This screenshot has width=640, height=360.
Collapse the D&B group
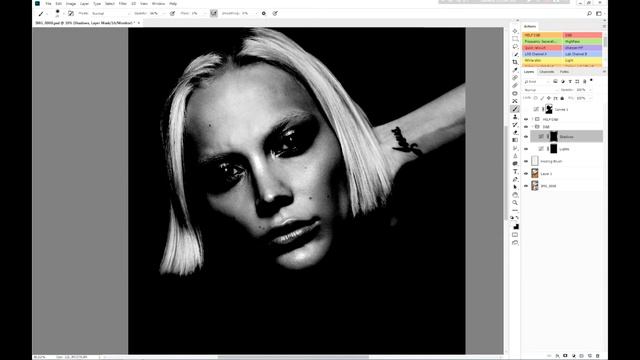533,127
